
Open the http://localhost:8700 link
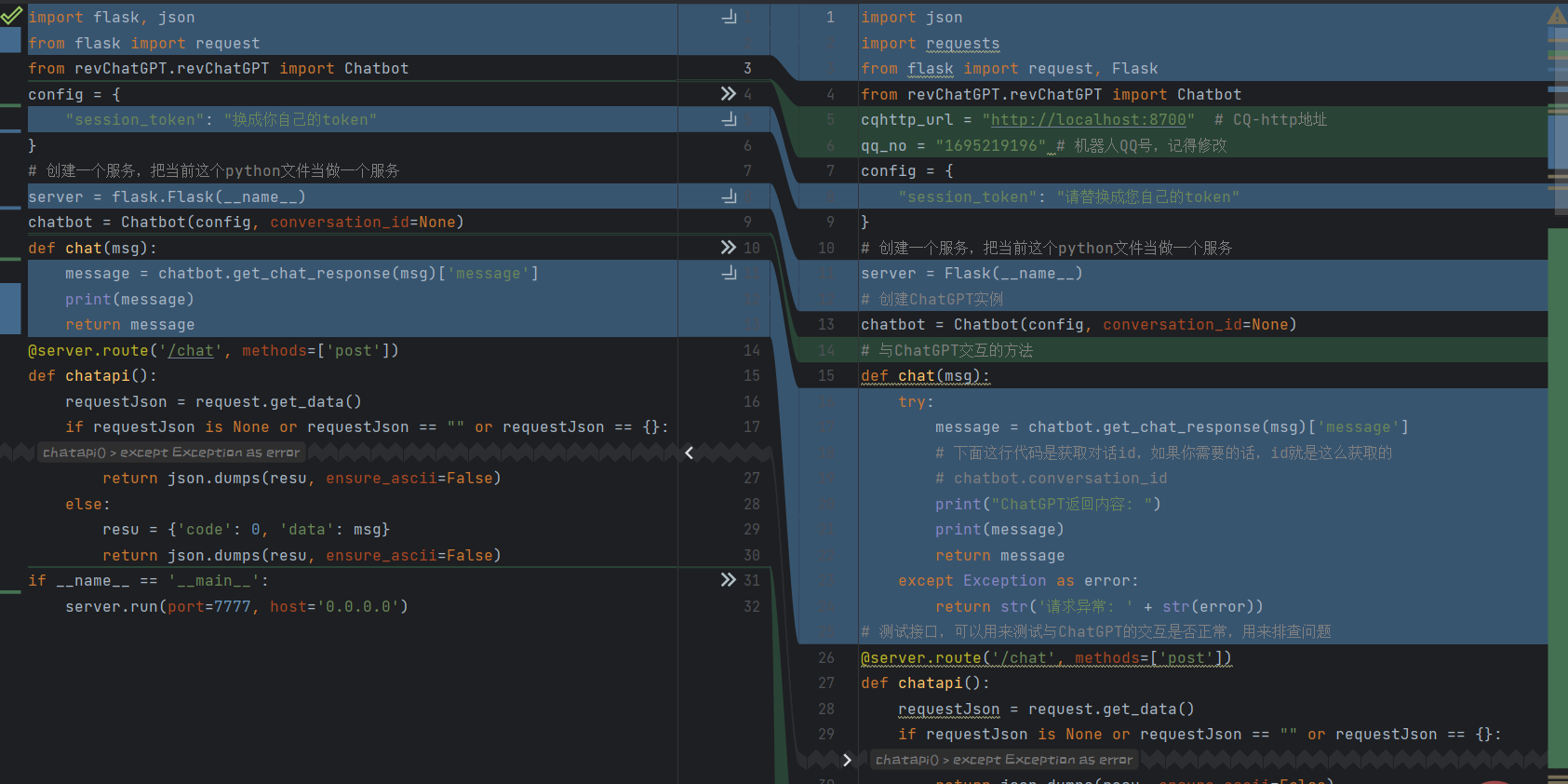(x=1089, y=119)
